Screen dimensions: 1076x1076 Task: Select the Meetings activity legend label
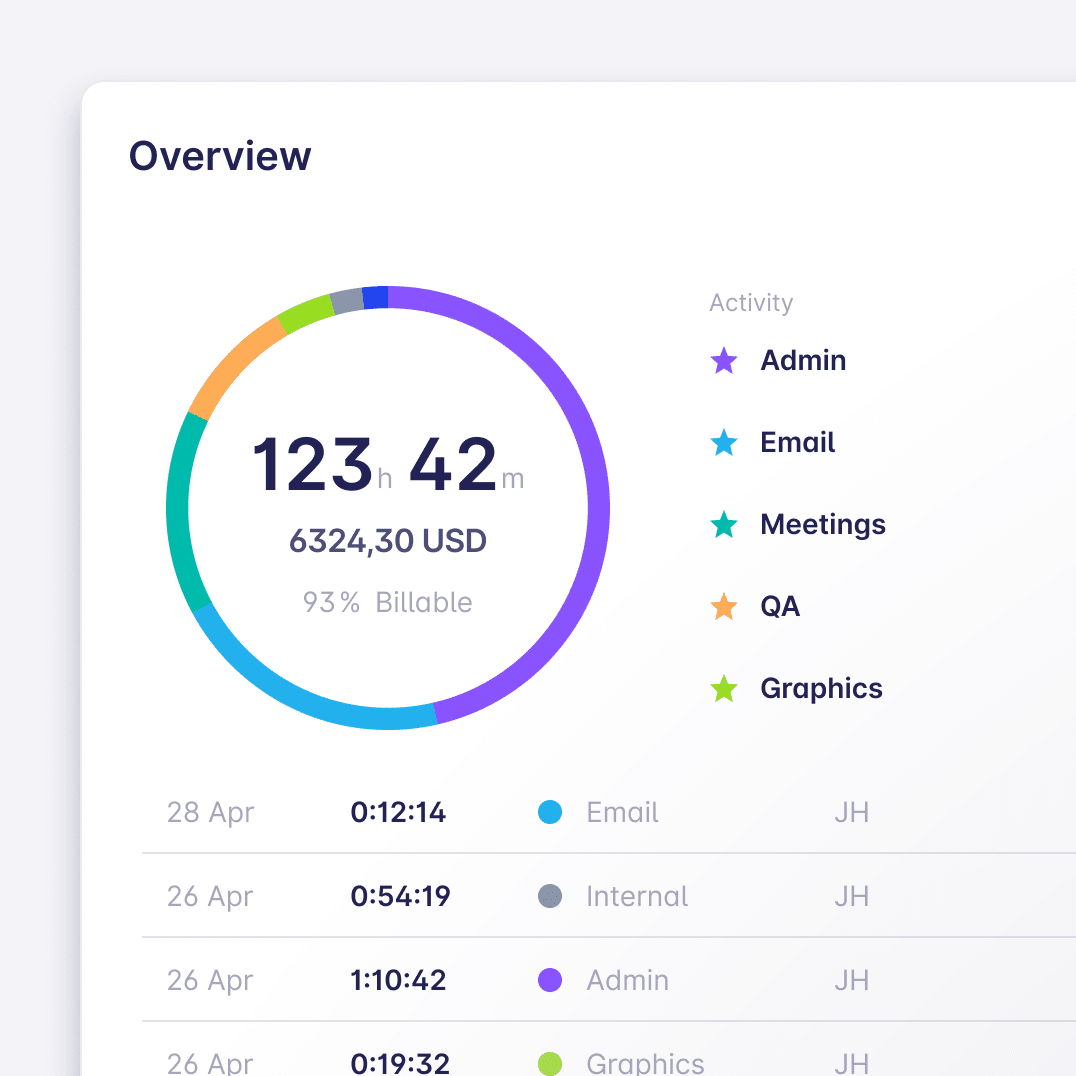822,524
